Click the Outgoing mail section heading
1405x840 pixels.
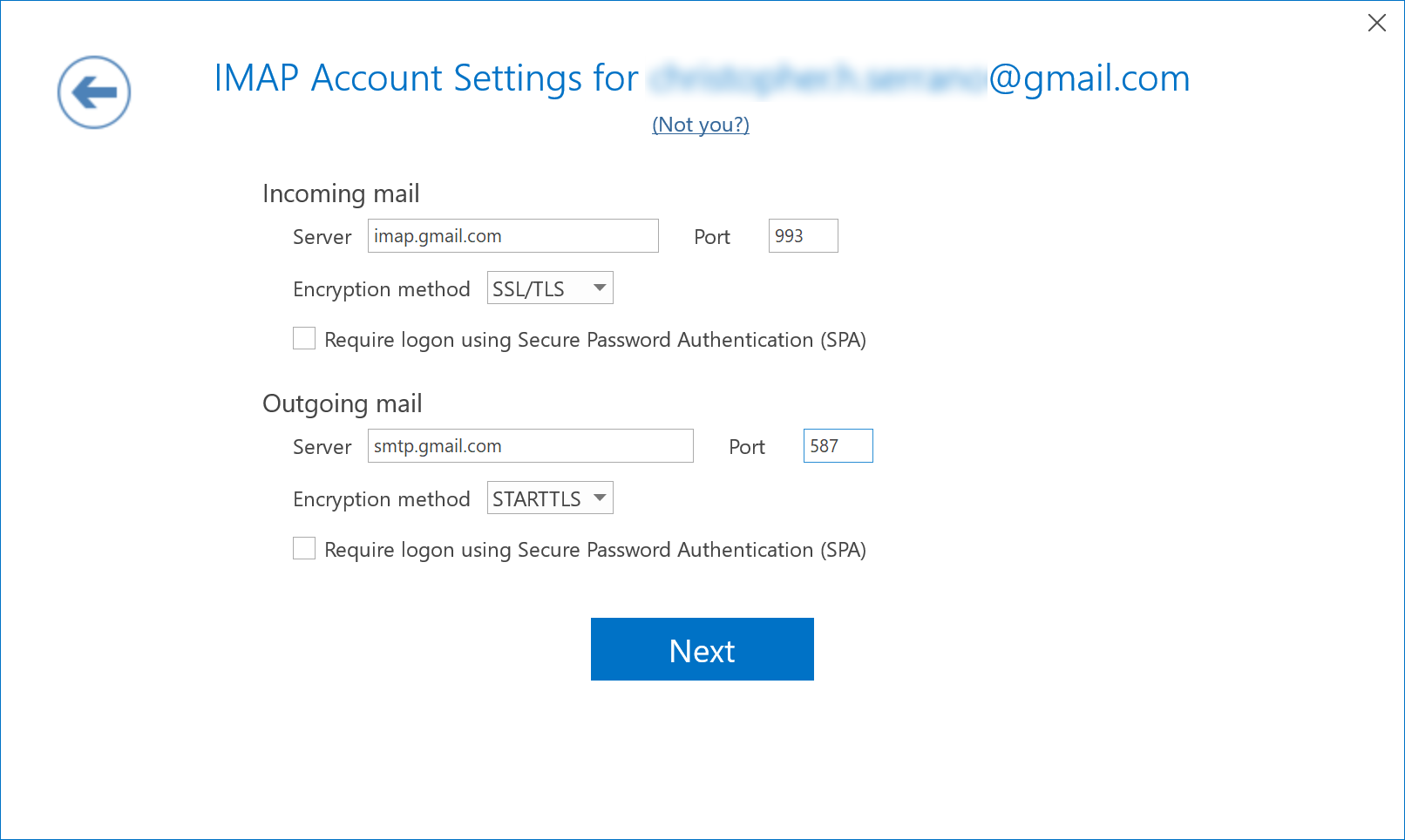click(x=343, y=403)
